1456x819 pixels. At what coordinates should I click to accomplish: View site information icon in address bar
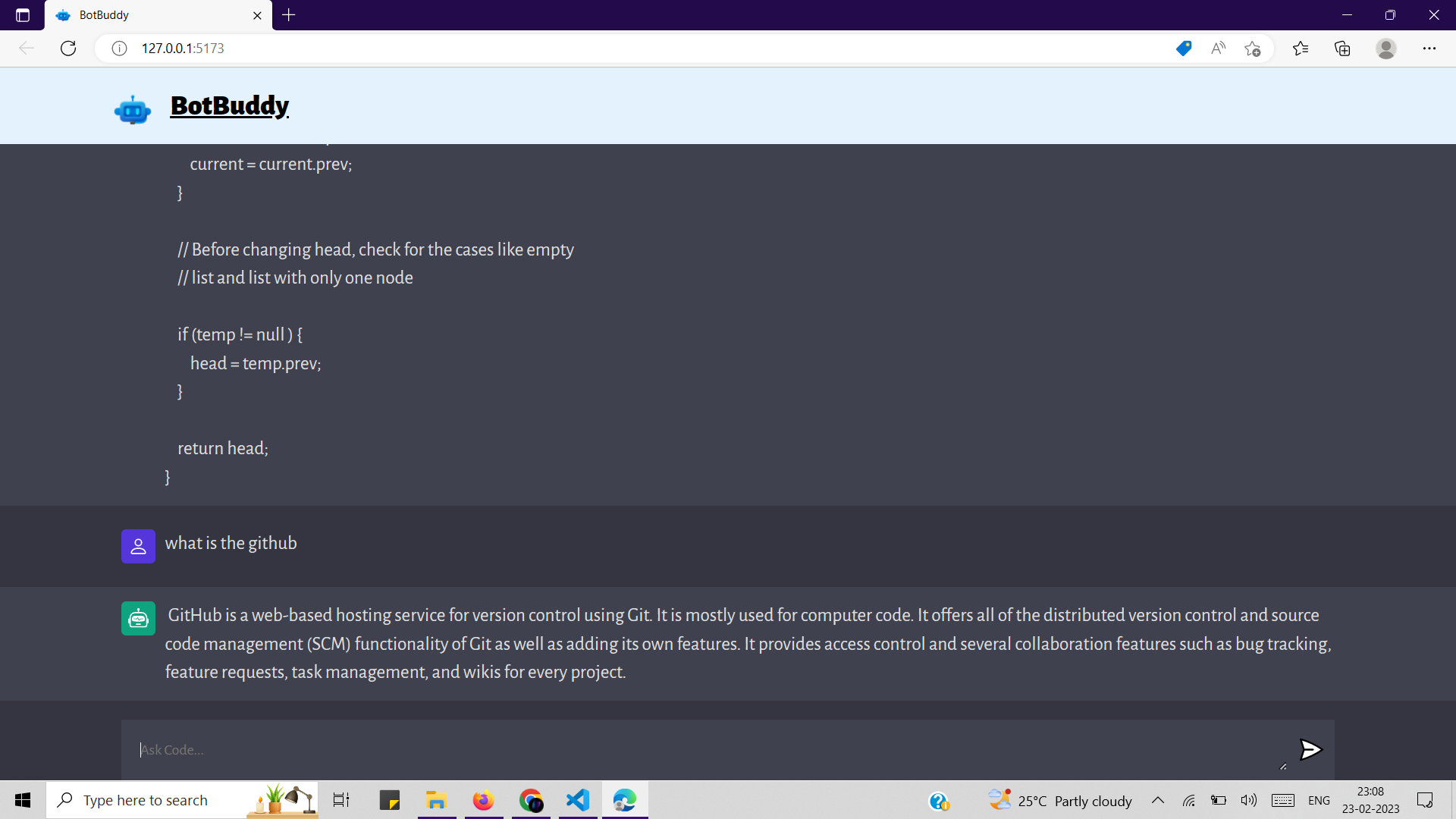(119, 49)
